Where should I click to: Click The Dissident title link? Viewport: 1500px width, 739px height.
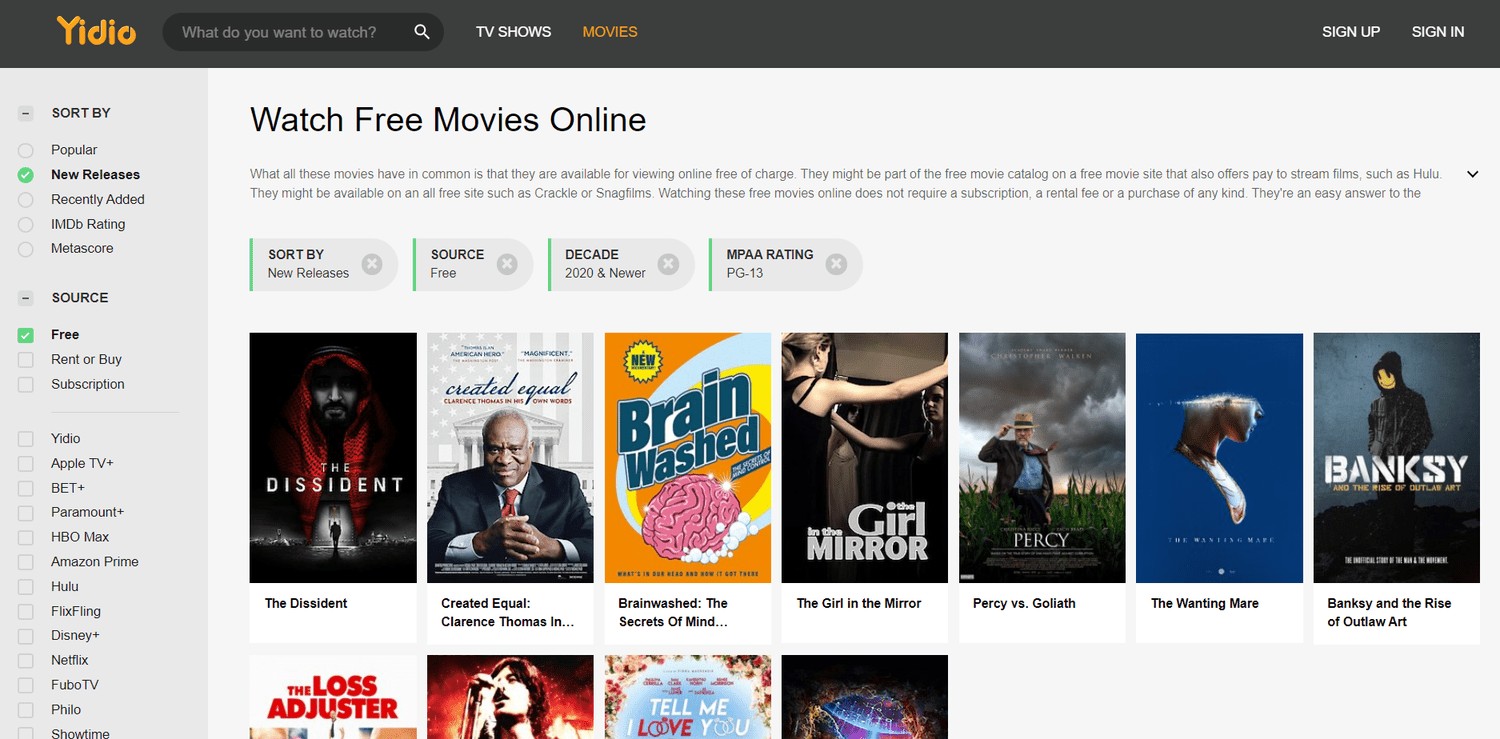pos(306,603)
